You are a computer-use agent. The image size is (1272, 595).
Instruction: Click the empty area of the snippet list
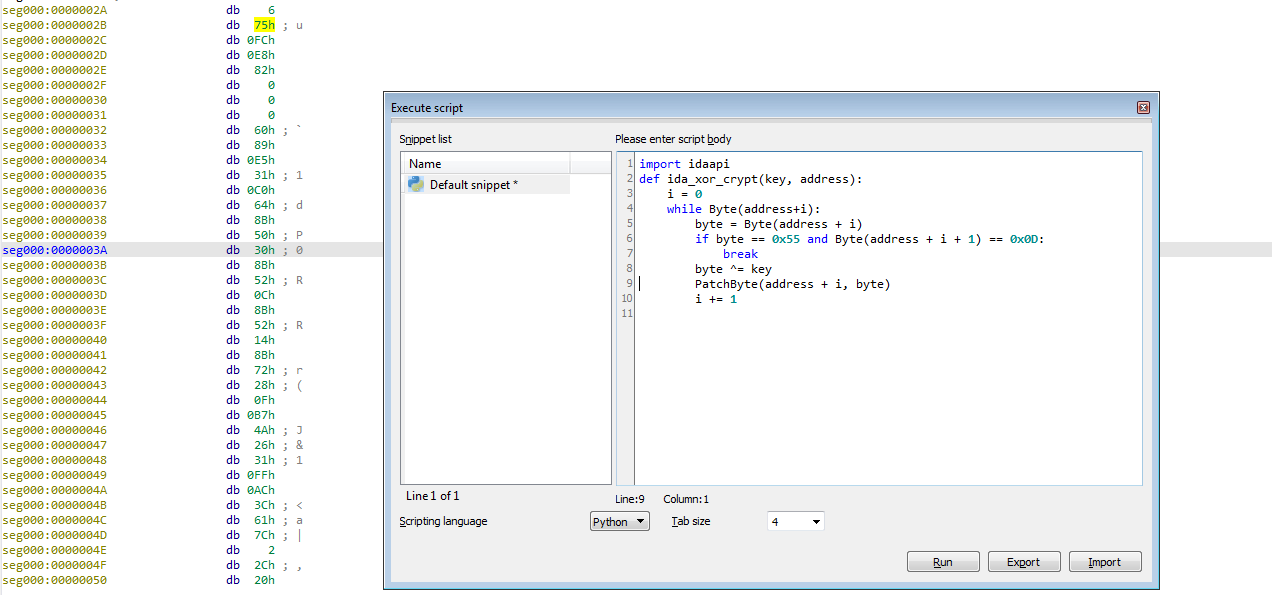point(505,350)
